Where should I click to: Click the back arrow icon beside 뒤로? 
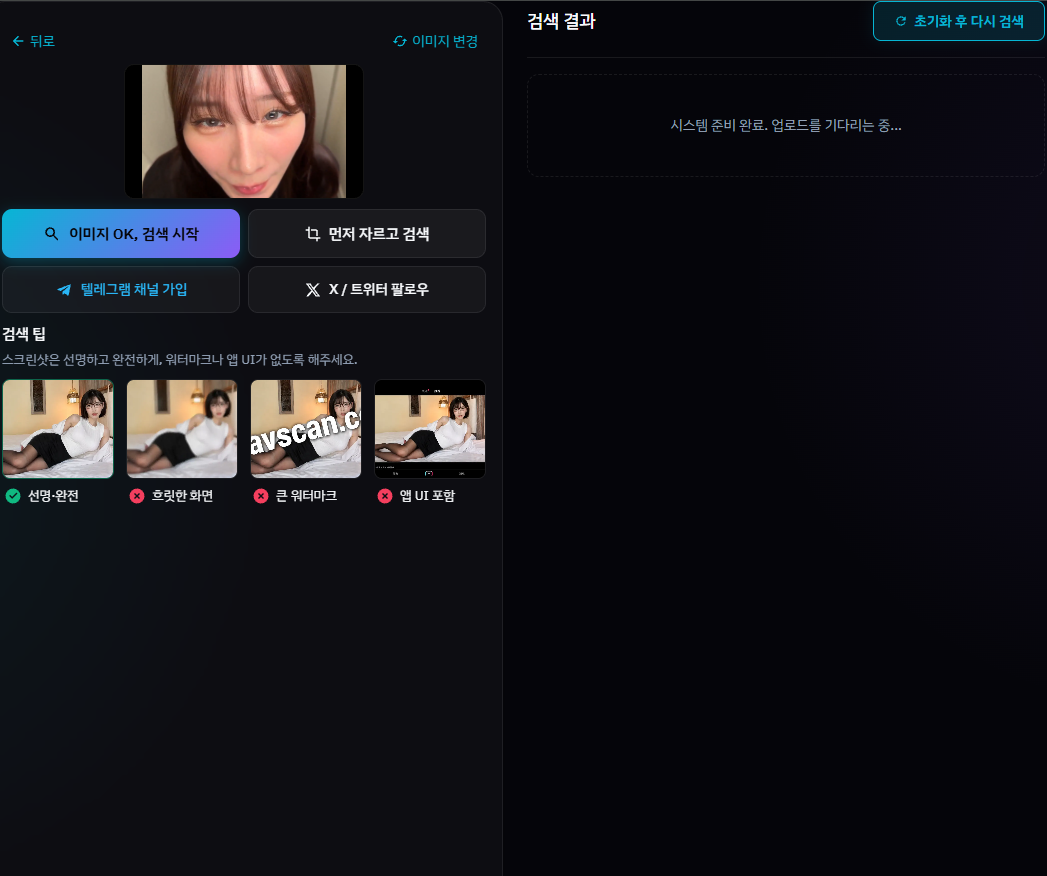[x=18, y=41]
